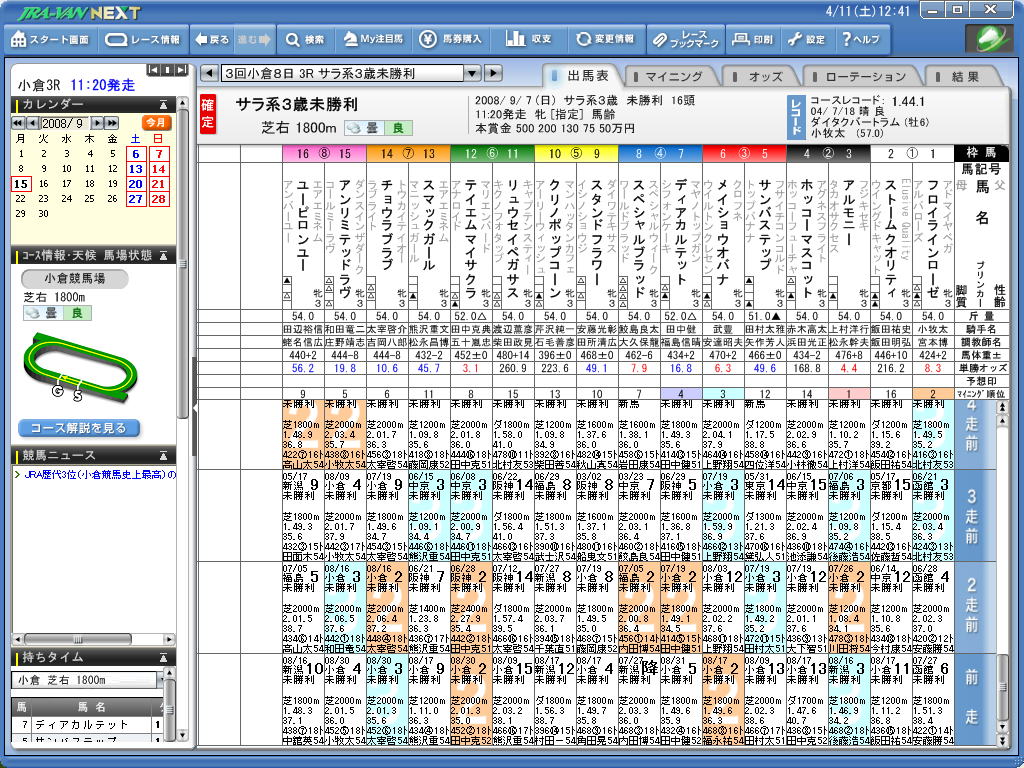This screenshot has width=1024, height=768.
Task: Open 設定 settings with wrench icon
Action: click(807, 40)
